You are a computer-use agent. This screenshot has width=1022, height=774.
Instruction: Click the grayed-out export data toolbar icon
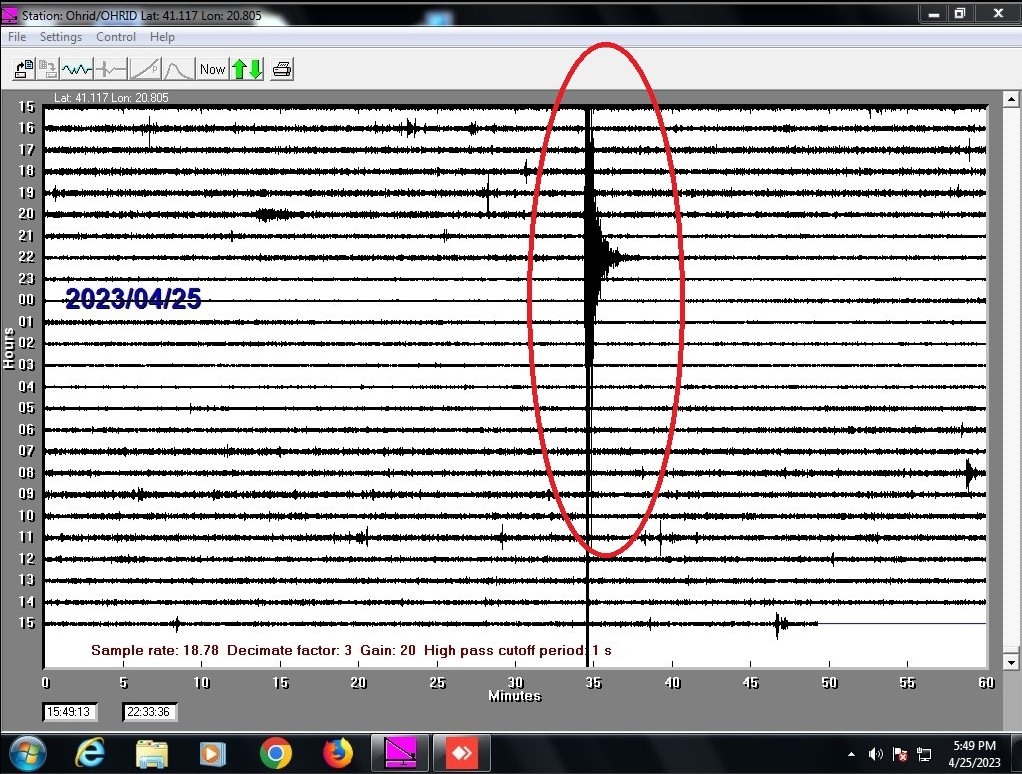coord(50,69)
